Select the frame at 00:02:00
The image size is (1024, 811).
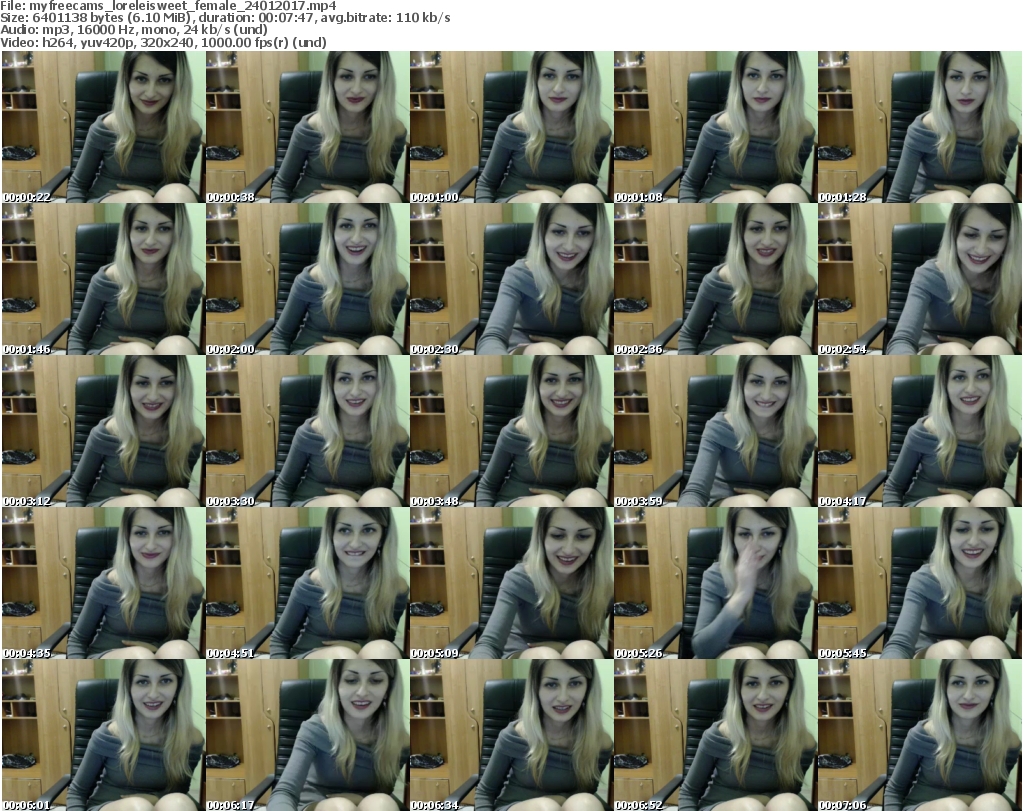point(307,279)
